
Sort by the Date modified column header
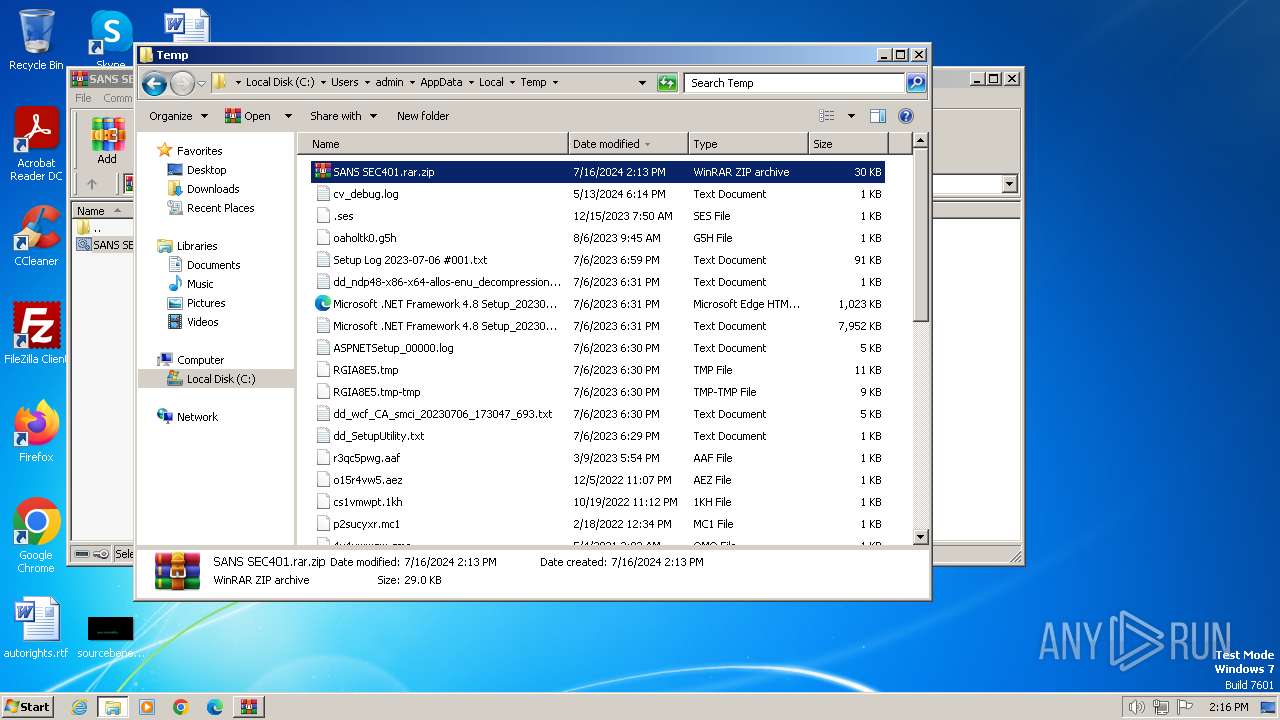tap(627, 144)
